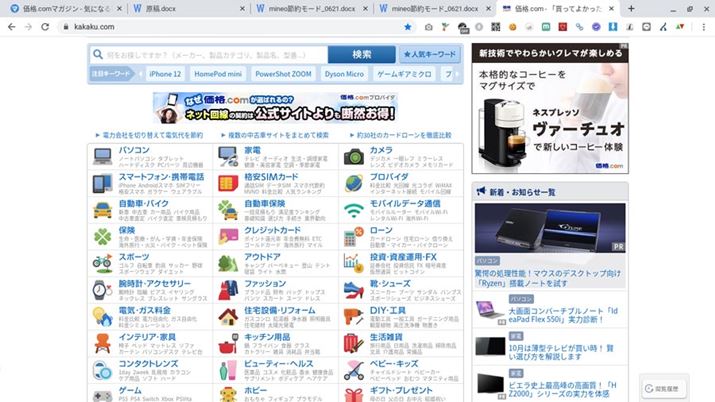Switch to the 価格.comマガジン tab
Viewport: 715px width, 402px height.
pos(66,9)
